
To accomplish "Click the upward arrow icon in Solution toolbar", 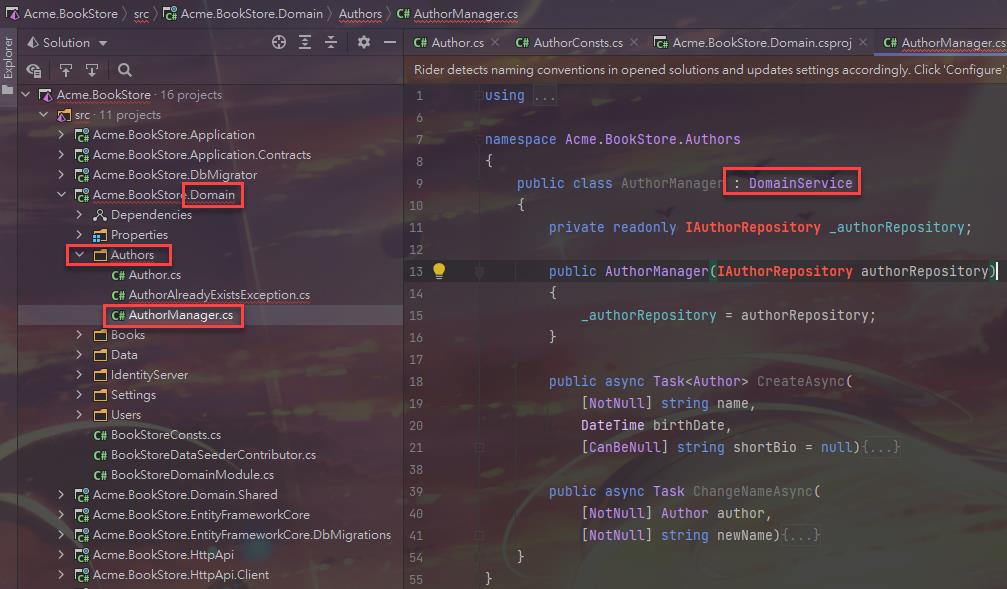I will coord(66,70).
